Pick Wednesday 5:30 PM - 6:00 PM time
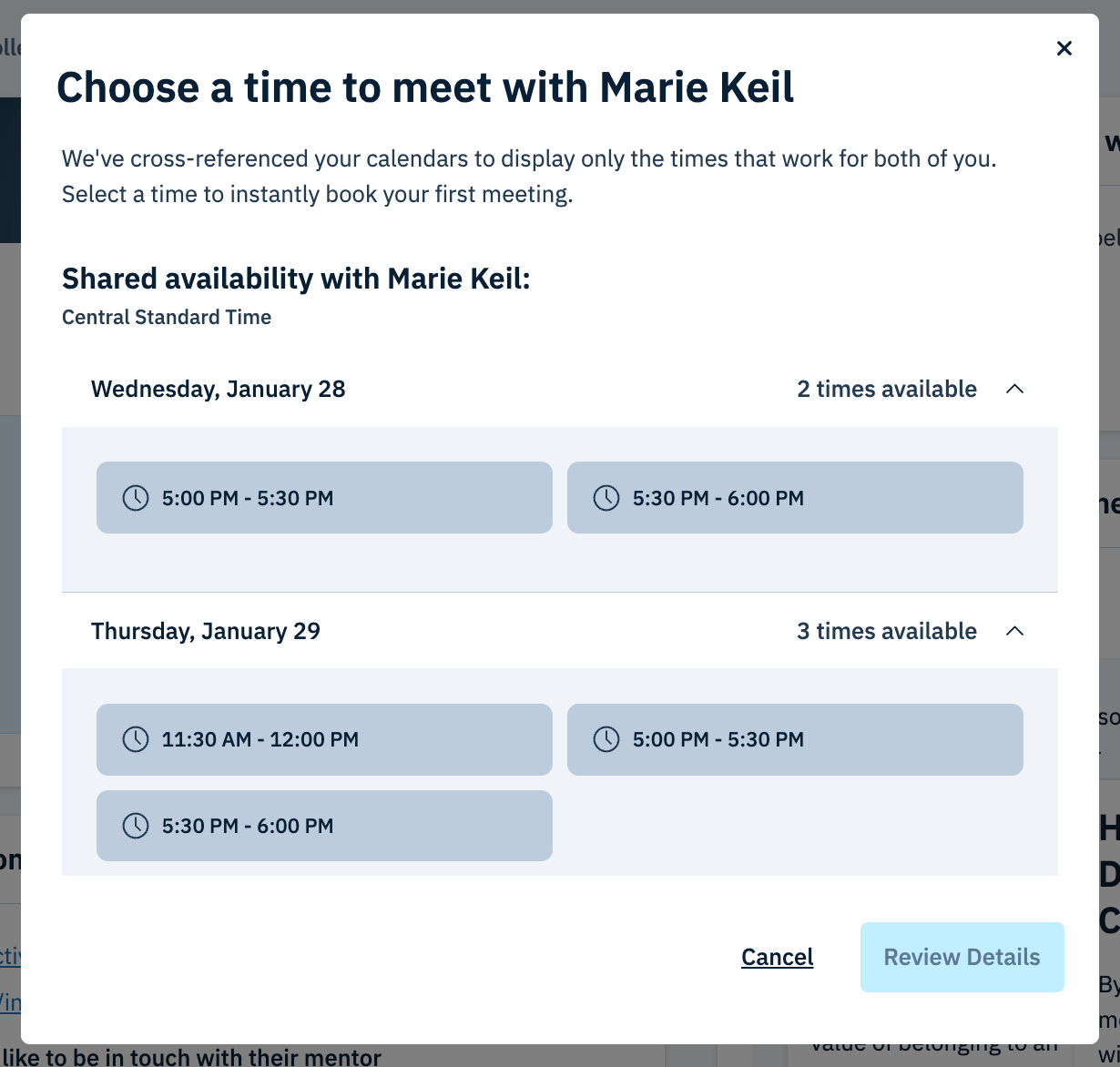This screenshot has height=1067, width=1120. [x=795, y=498]
